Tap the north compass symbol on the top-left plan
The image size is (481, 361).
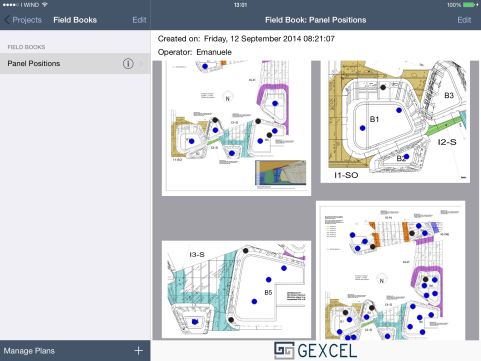pyautogui.click(x=227, y=97)
